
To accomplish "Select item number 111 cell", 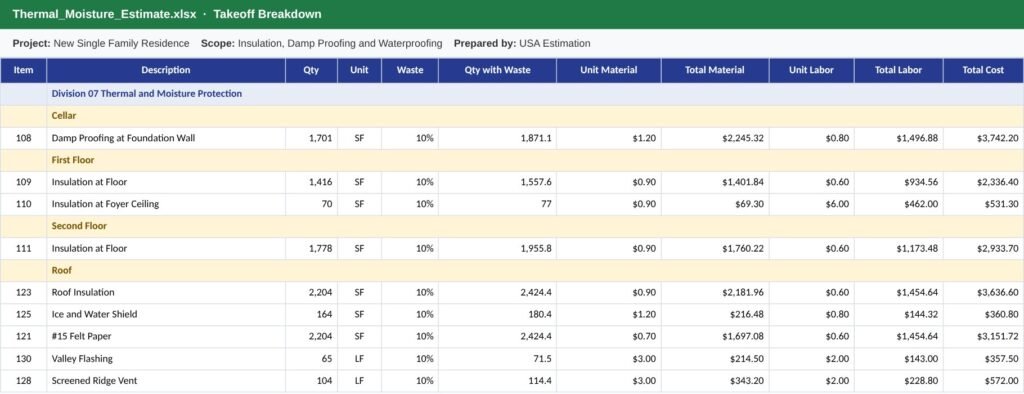I will [x=24, y=248].
